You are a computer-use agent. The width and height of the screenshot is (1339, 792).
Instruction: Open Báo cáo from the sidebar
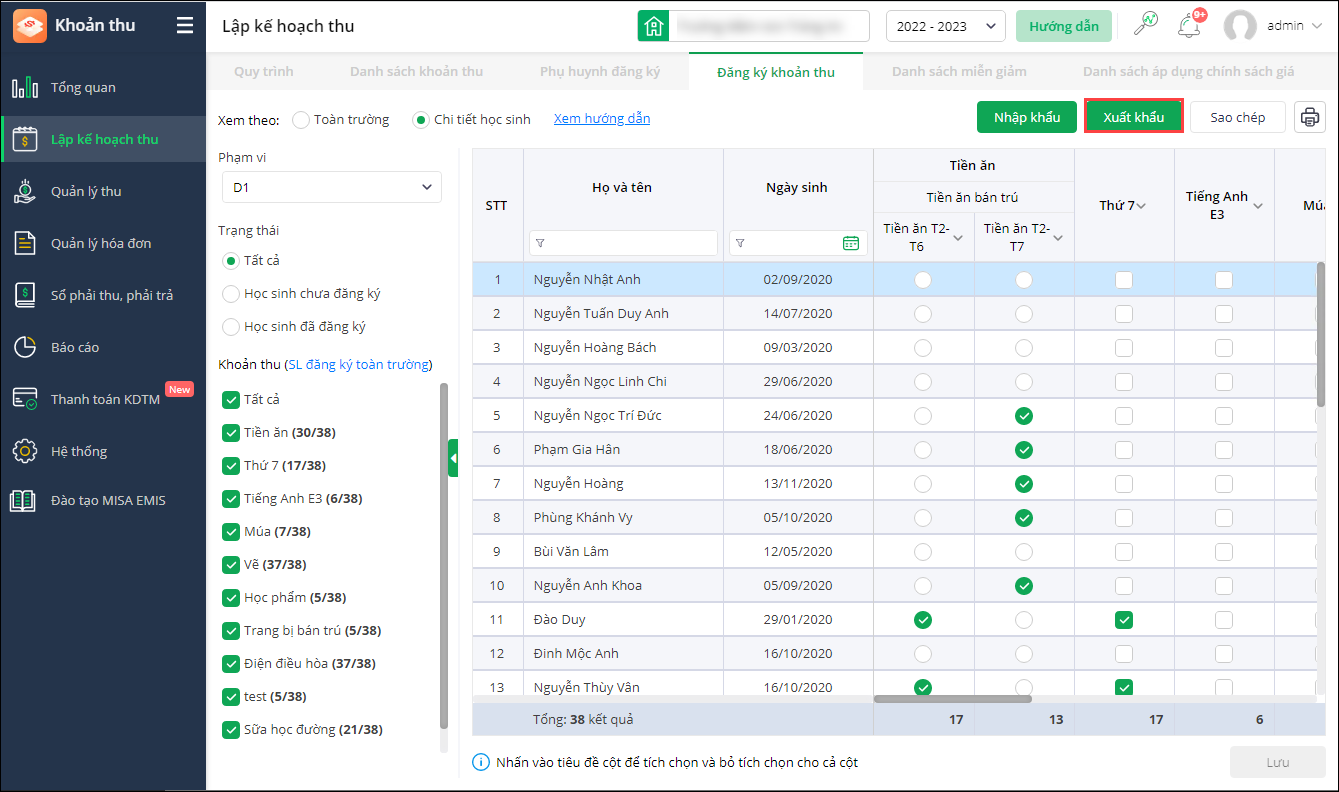(75, 347)
